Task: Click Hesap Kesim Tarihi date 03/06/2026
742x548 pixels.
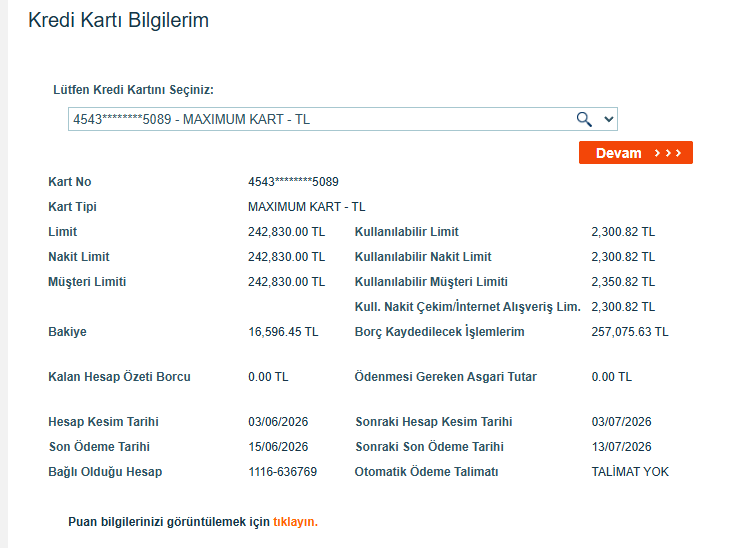Action: [278, 422]
